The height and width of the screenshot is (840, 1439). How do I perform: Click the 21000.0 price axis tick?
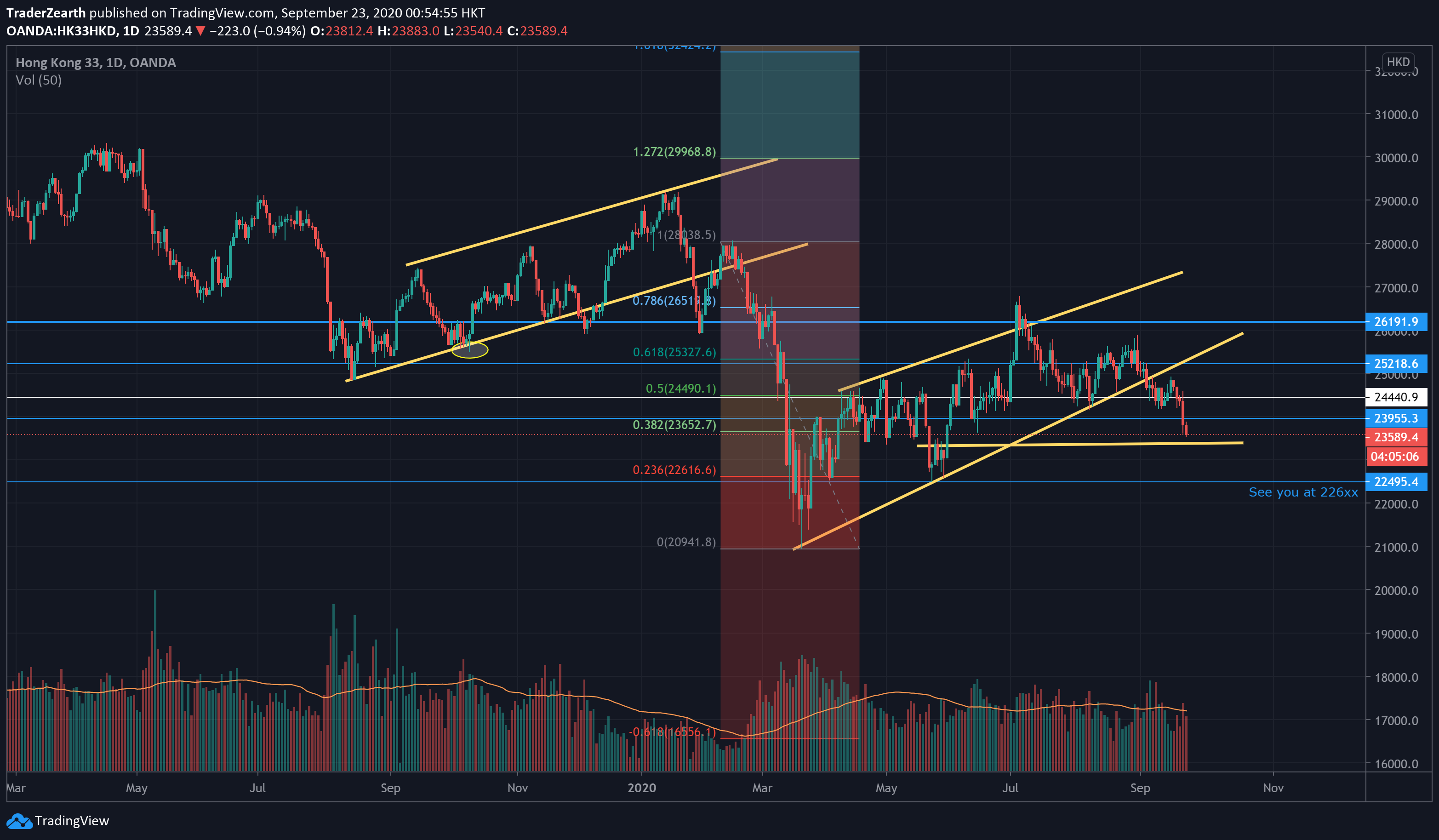click(1396, 548)
